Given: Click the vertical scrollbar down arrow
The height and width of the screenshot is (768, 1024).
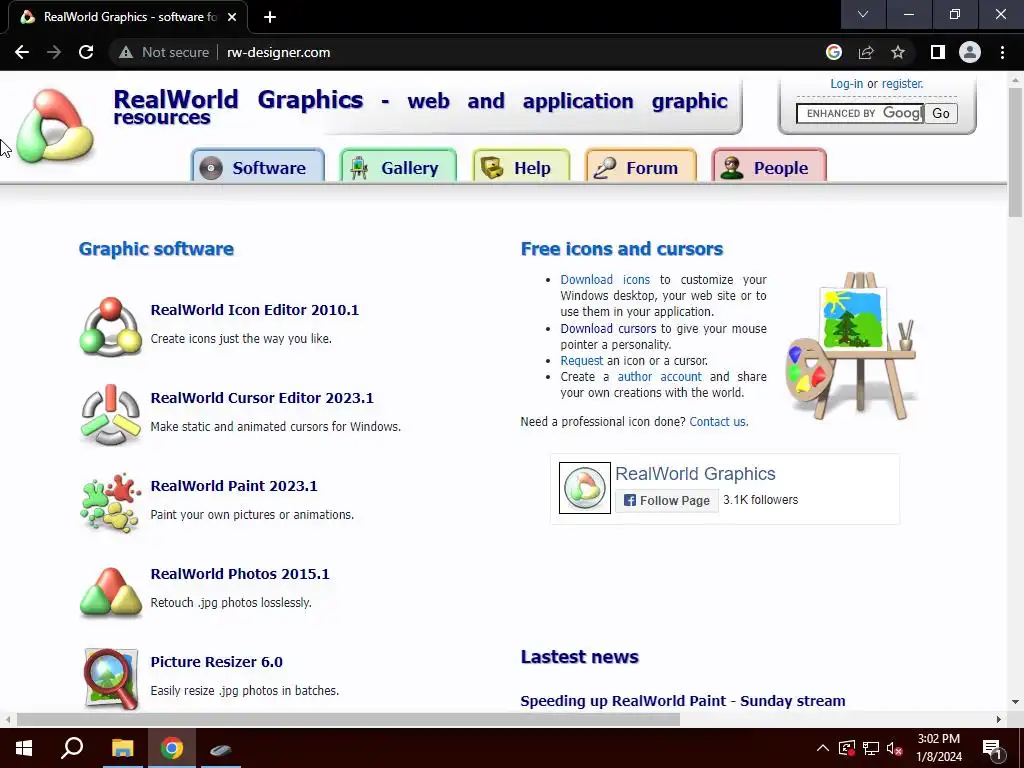Looking at the screenshot, I should (x=1015, y=702).
